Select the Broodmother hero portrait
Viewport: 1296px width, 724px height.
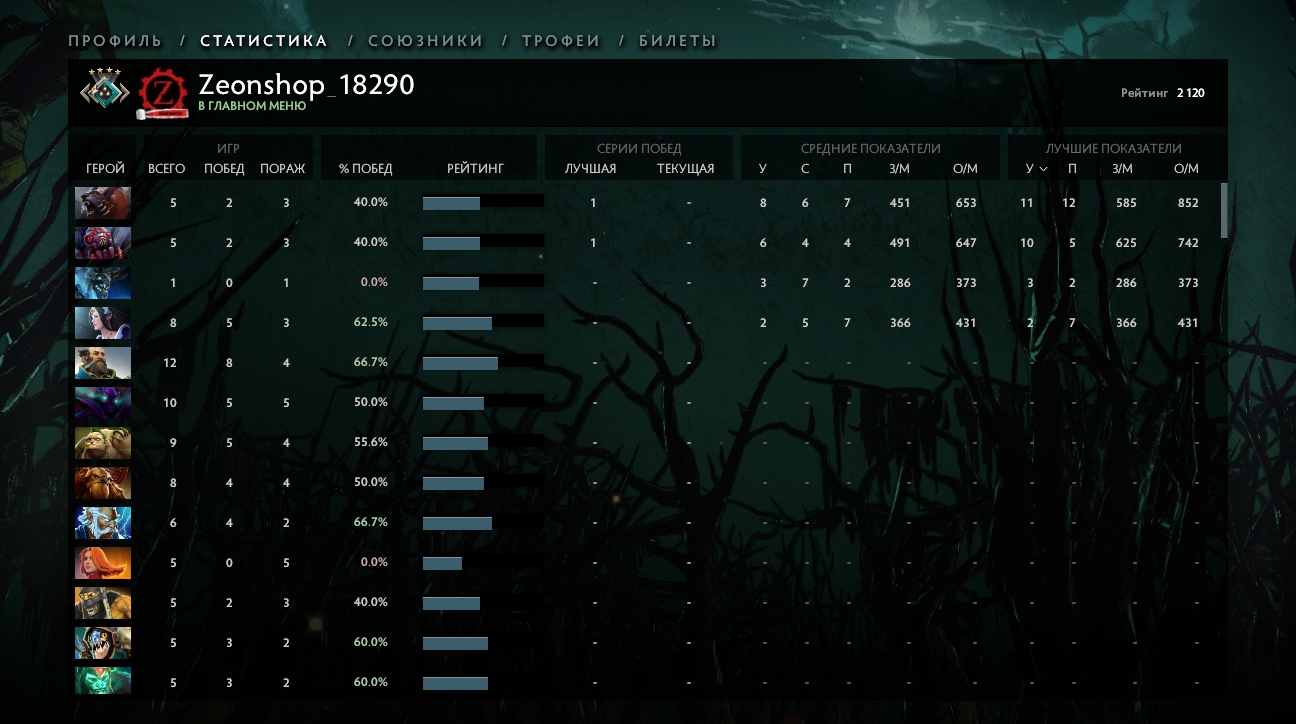coord(103,243)
